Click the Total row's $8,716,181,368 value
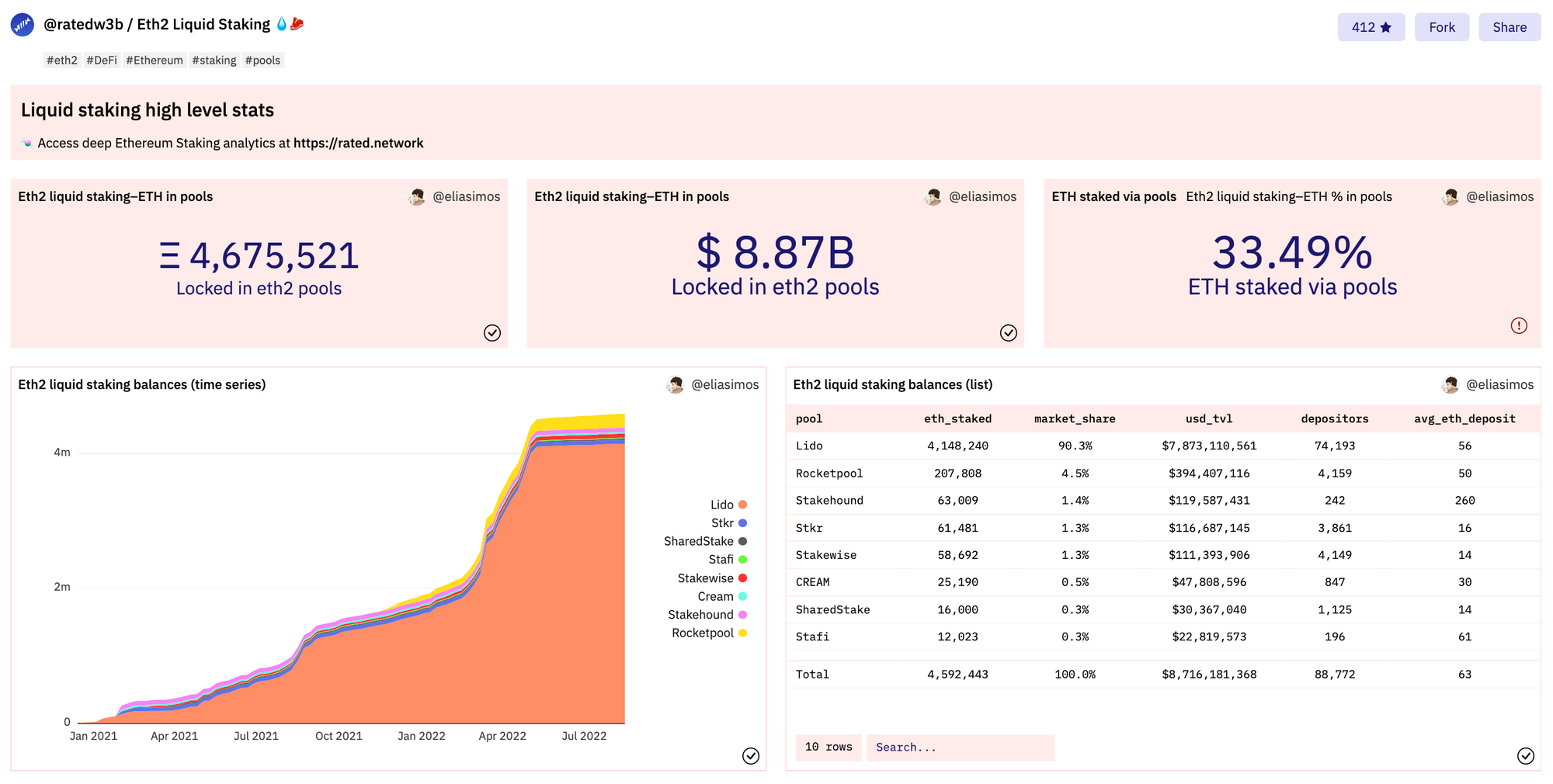 (1209, 675)
